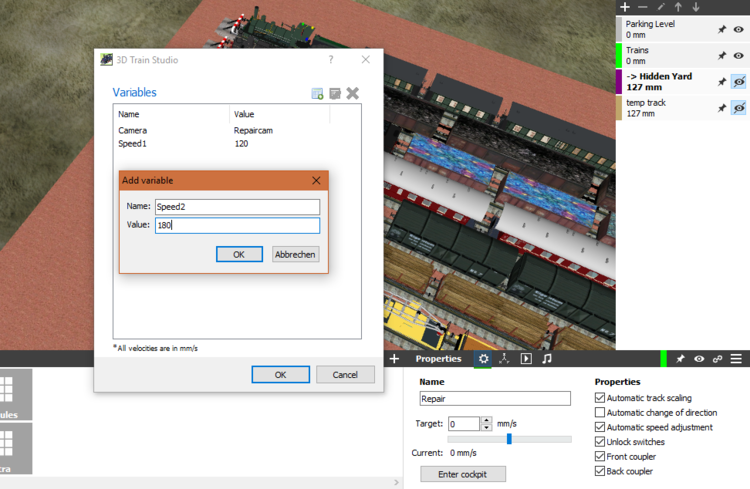This screenshot has height=489, width=750.
Task: Click the green Trains layer color swatch
Action: (618, 56)
